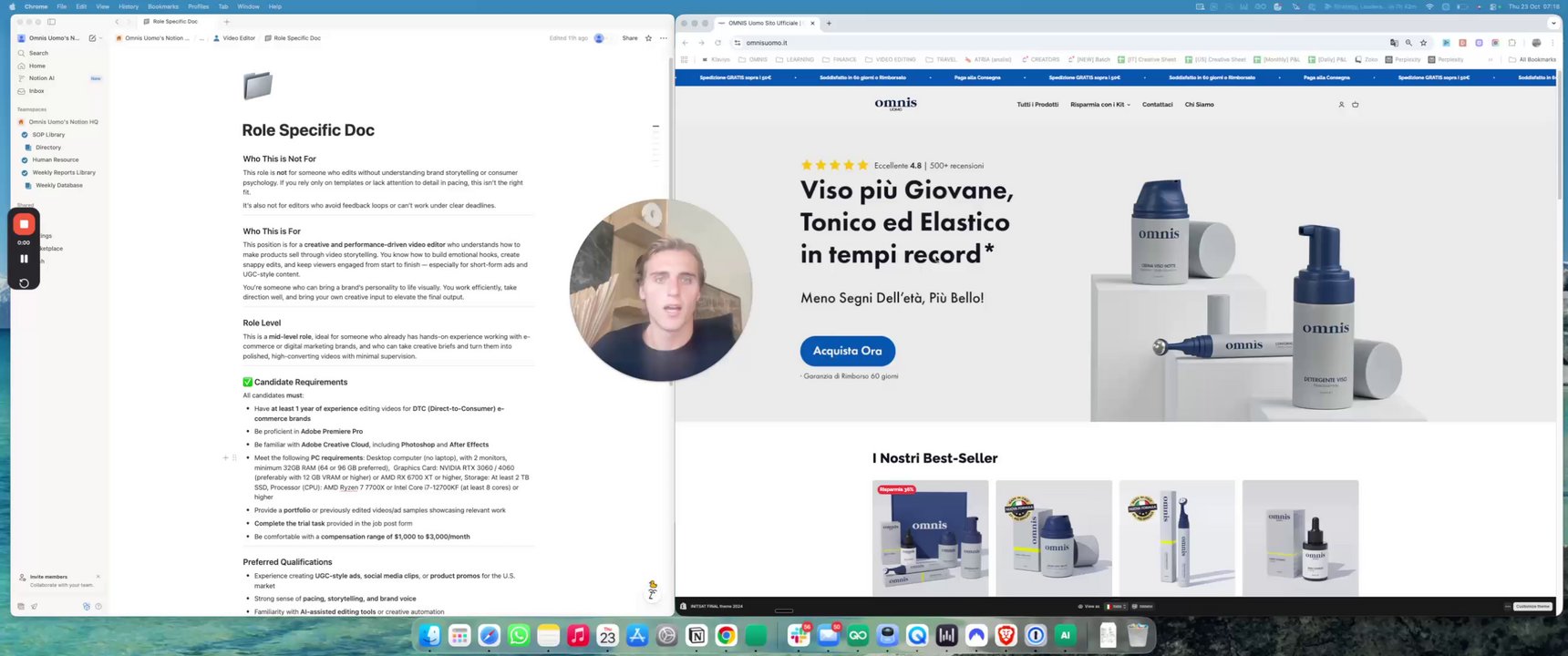Image resolution: width=1568 pixels, height=656 pixels.
Task: Open the apps grid icon in bookmarks bar
Action: (685, 59)
